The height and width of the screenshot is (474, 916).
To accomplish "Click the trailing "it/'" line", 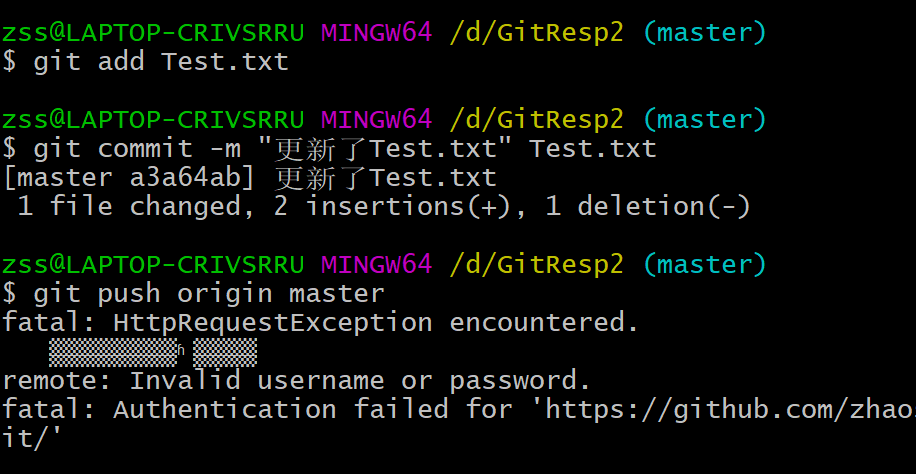I will (32, 438).
